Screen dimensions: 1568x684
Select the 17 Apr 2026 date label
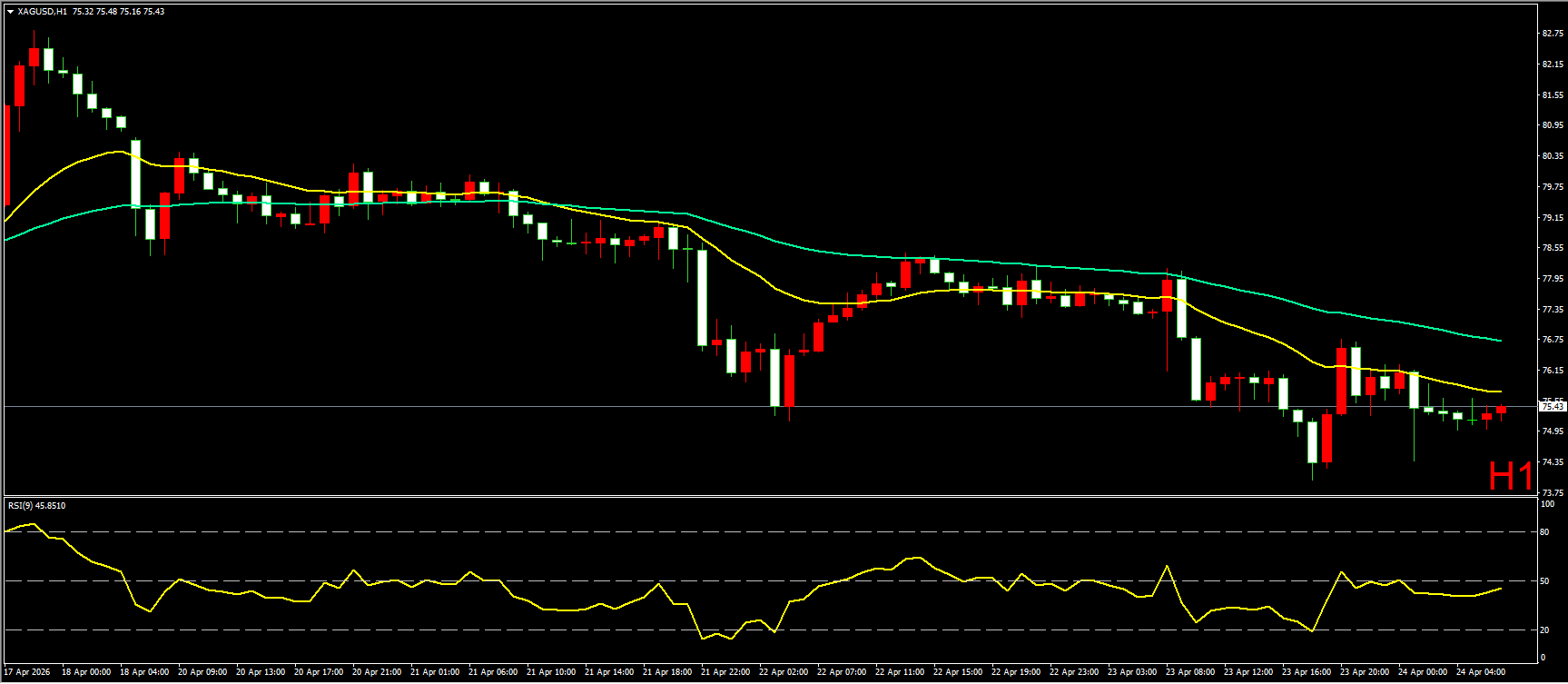pyautogui.click(x=27, y=672)
